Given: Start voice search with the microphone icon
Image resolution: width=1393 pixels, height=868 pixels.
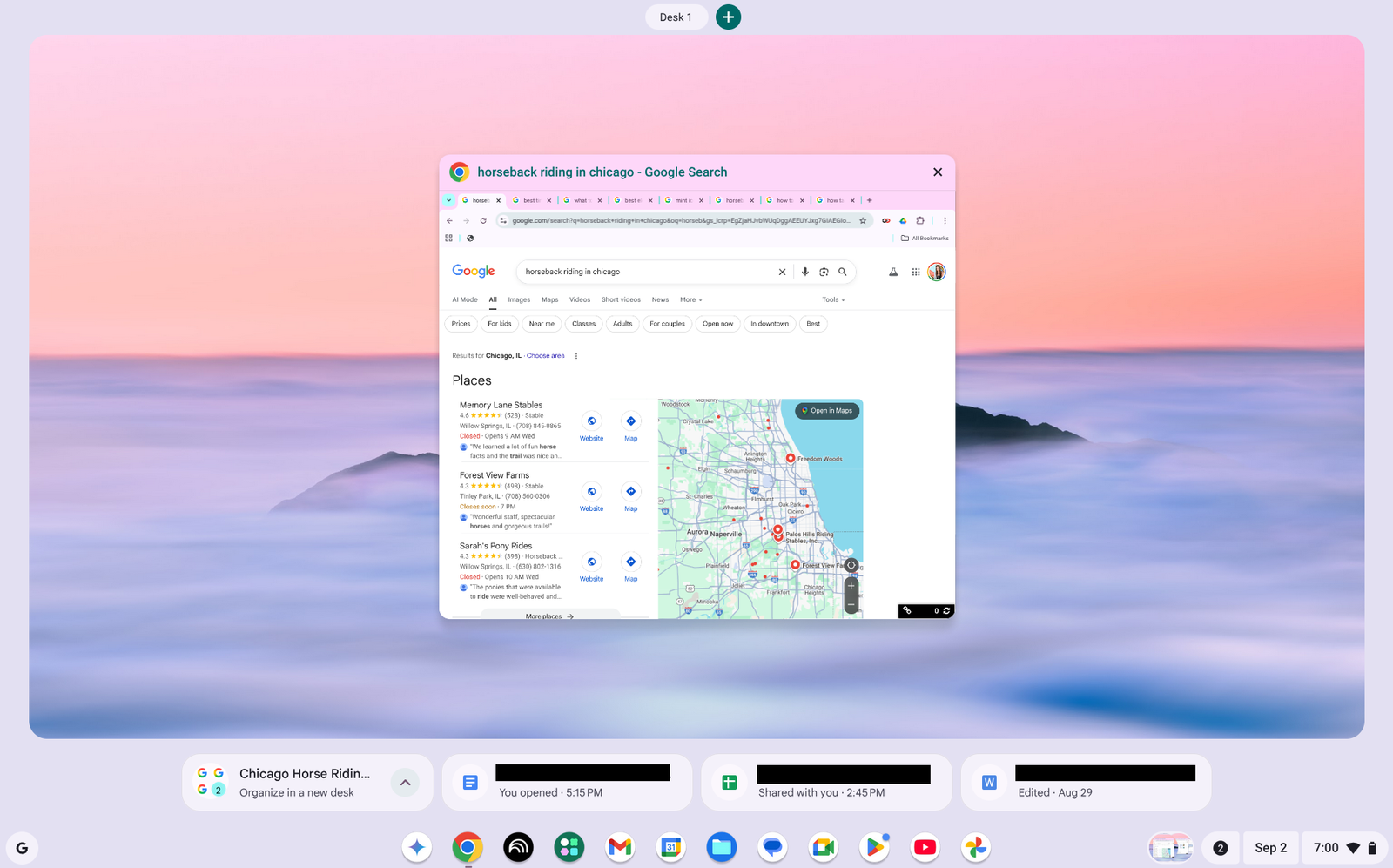Looking at the screenshot, I should click(804, 271).
